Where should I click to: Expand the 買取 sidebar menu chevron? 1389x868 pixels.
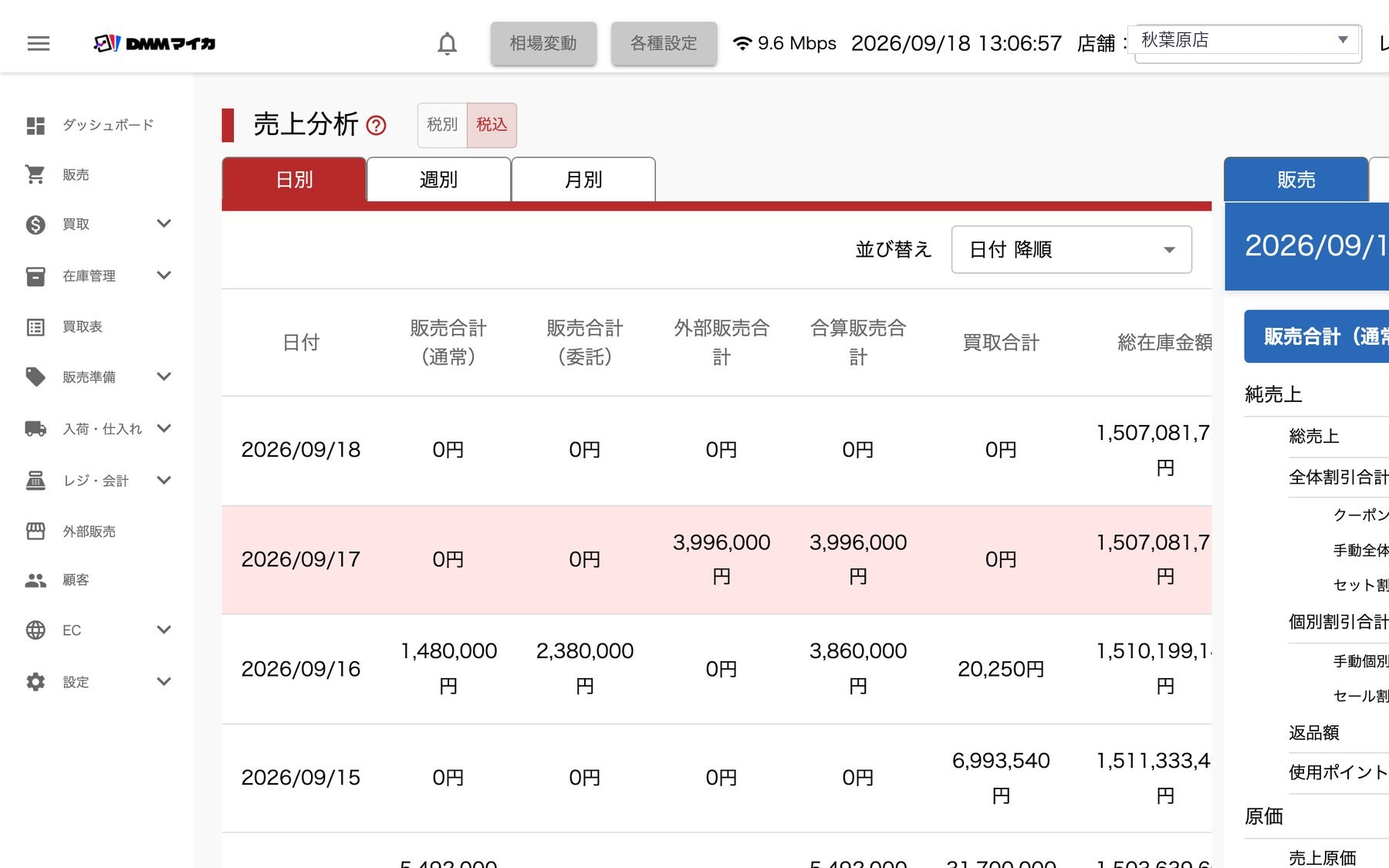[164, 224]
